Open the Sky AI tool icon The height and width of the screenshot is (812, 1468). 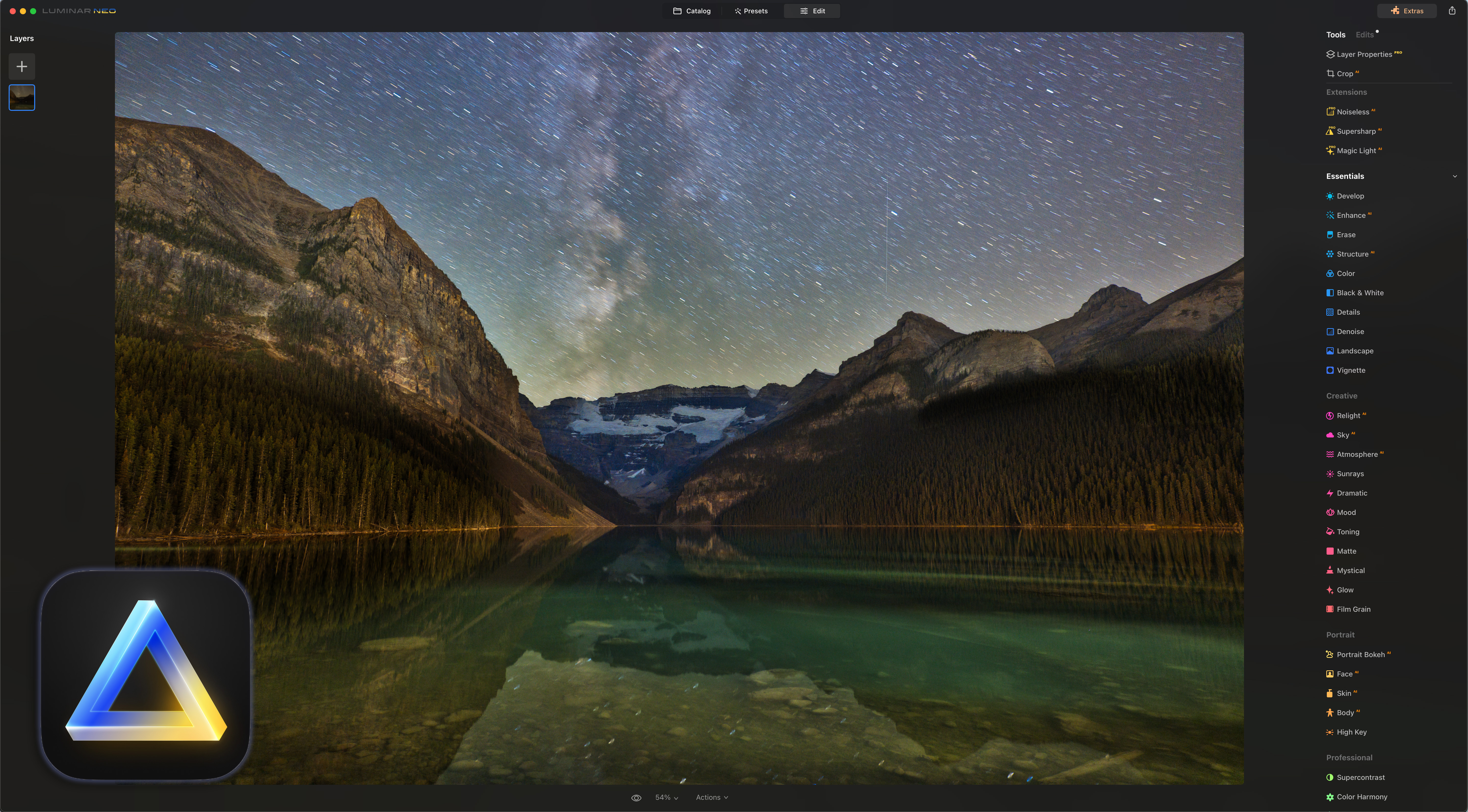pos(1330,435)
